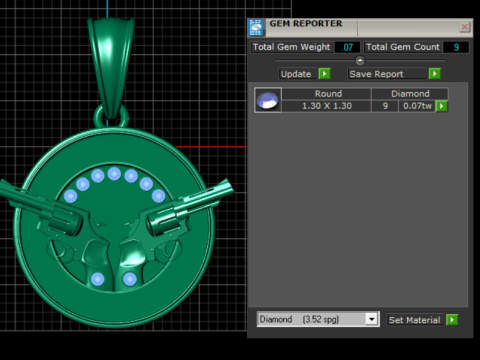Click green arrow next to Update
The height and width of the screenshot is (360, 480).
(x=324, y=74)
